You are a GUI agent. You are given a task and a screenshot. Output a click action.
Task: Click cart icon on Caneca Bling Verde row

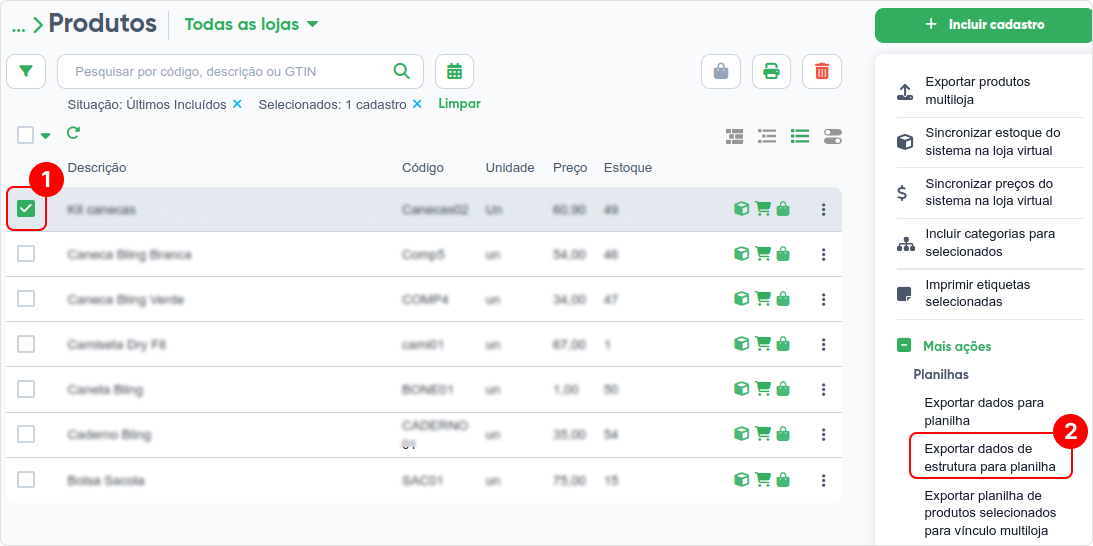[763, 298]
